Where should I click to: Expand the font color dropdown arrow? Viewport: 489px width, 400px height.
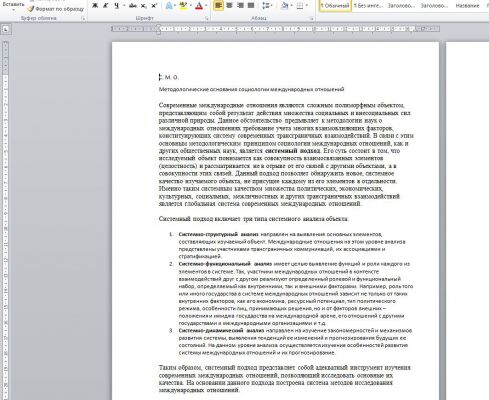tap(206, 5)
